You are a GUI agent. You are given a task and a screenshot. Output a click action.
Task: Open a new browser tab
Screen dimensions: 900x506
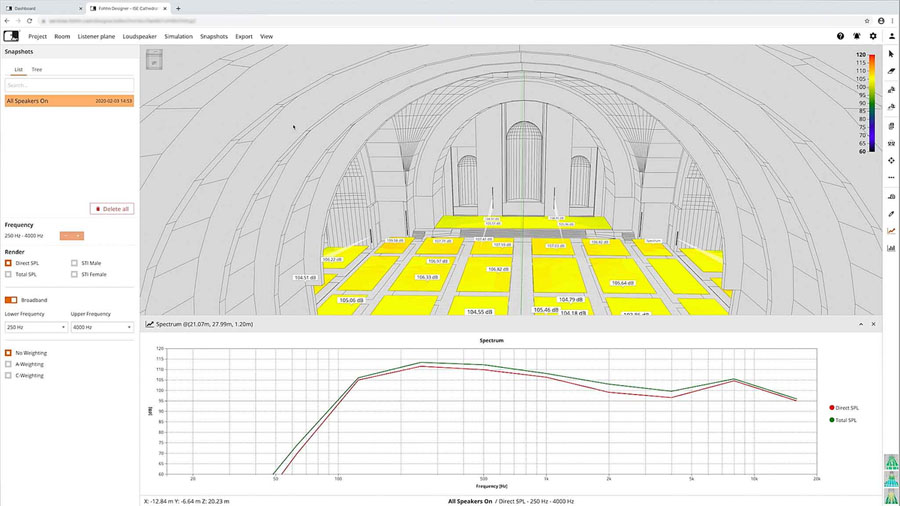click(178, 9)
